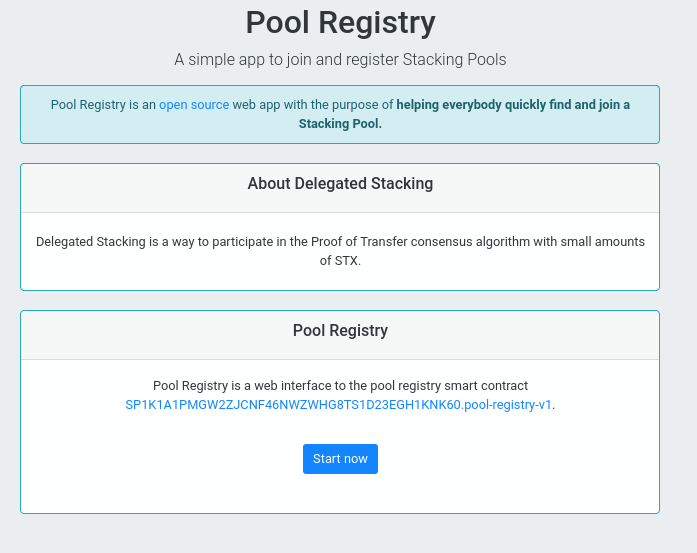The height and width of the screenshot is (553, 697).
Task: Click the bold "Stacking Pool." text in banner
Action: [x=340, y=124]
